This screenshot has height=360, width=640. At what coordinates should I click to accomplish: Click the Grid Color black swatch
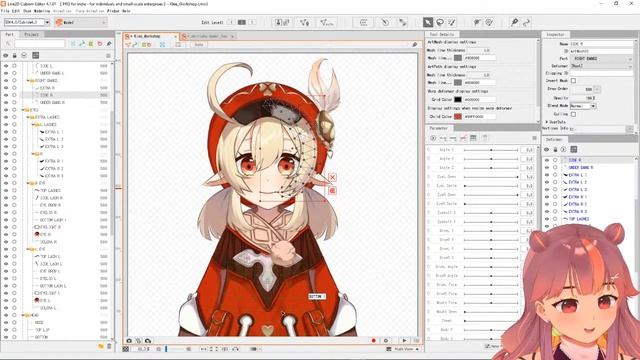click(458, 100)
